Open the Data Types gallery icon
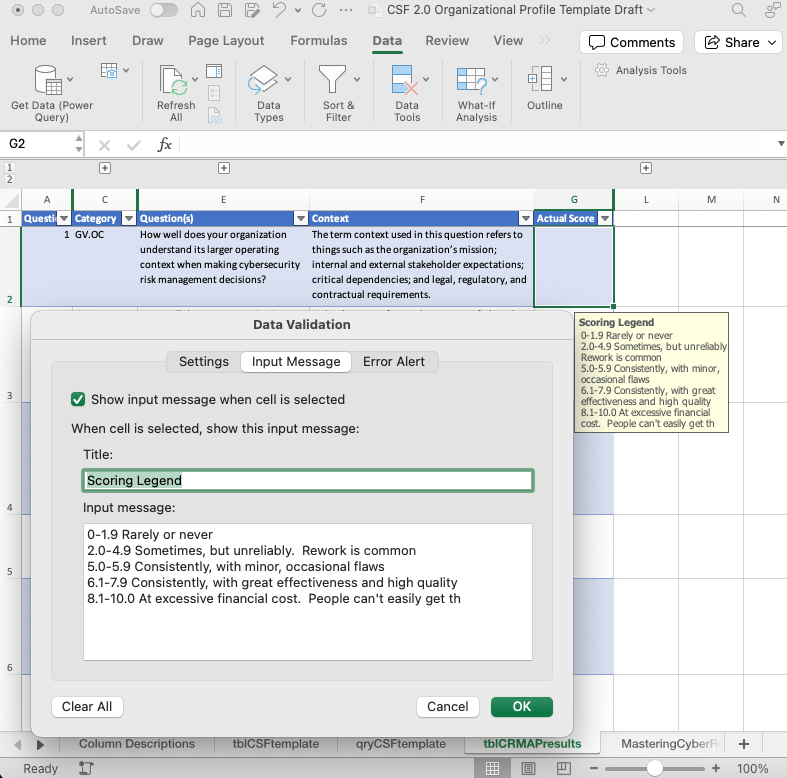 click(263, 80)
